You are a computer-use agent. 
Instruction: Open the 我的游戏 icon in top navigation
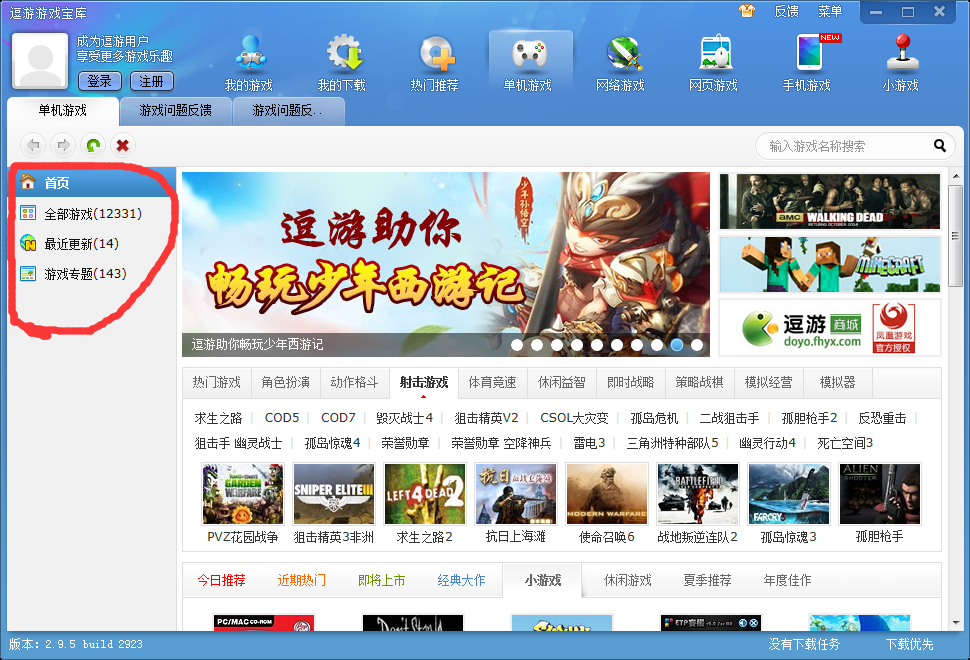click(249, 63)
